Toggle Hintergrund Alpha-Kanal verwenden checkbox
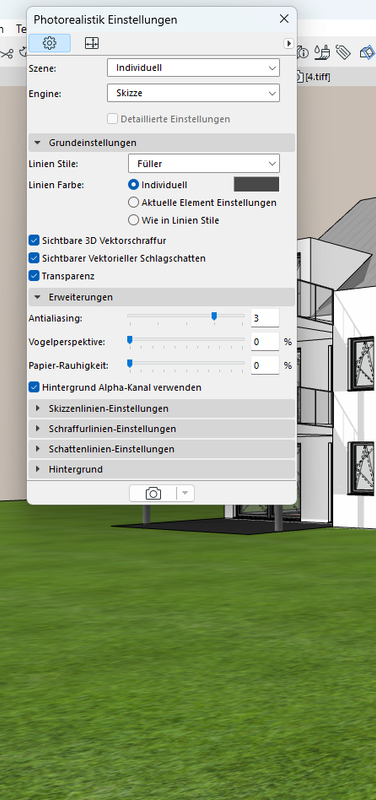 pyautogui.click(x=34, y=387)
